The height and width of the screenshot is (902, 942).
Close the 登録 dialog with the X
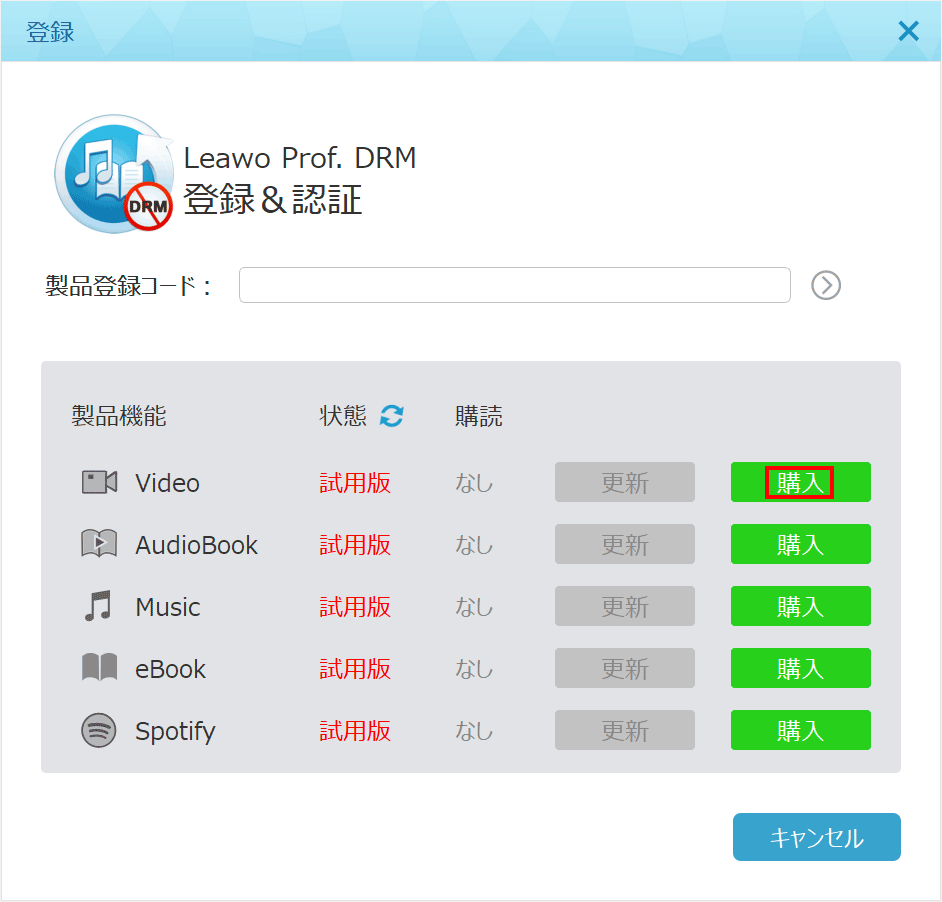coord(908,31)
